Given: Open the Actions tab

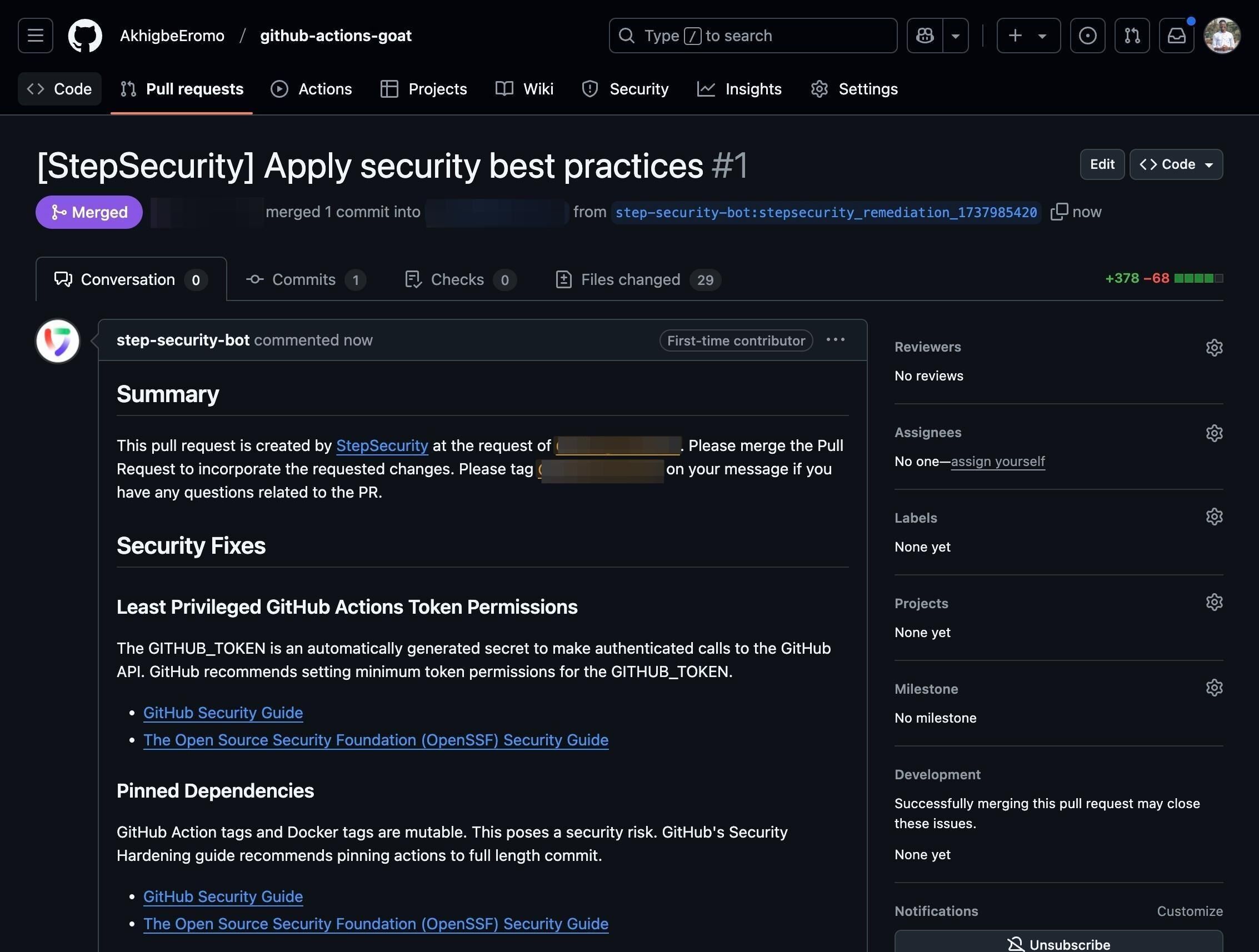Looking at the screenshot, I should 311,89.
